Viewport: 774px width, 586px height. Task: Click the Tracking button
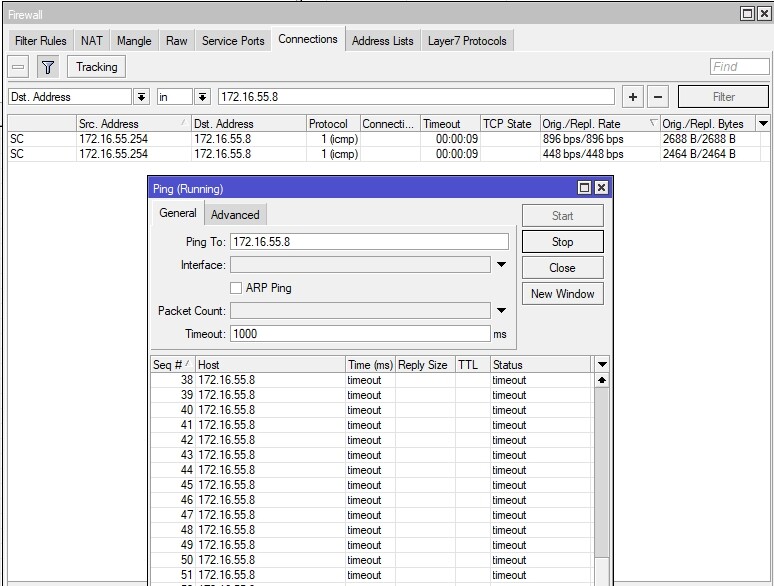tap(96, 67)
